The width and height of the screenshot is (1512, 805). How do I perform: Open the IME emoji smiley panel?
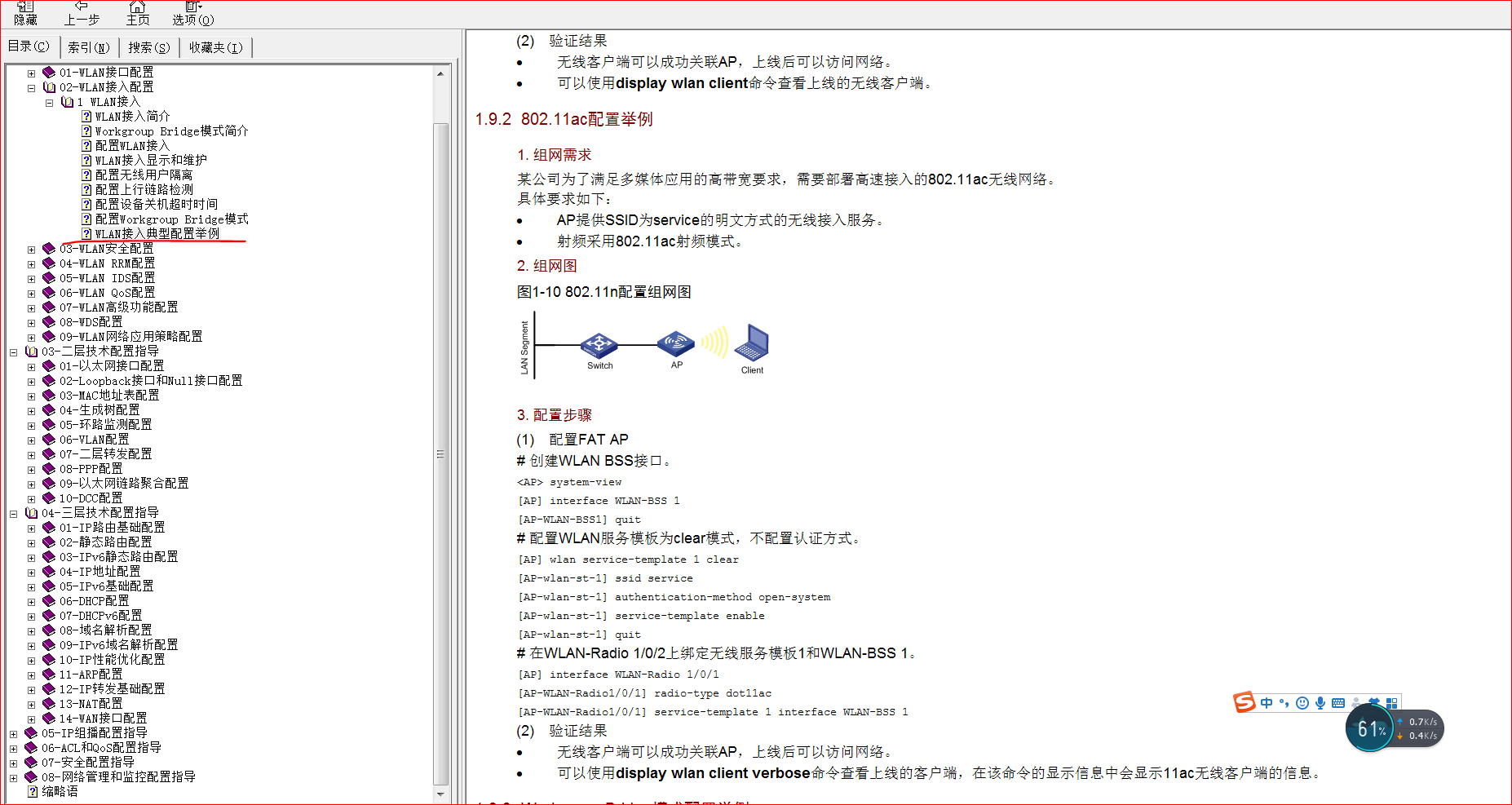1302,703
